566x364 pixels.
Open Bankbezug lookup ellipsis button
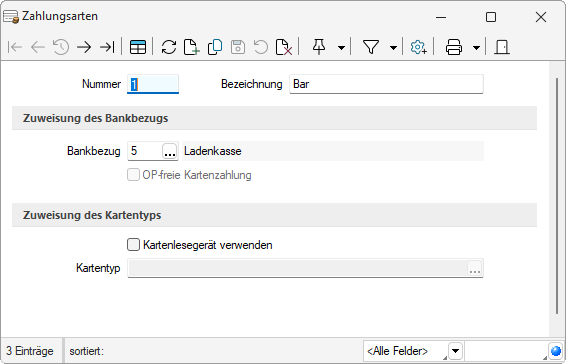tap(170, 151)
